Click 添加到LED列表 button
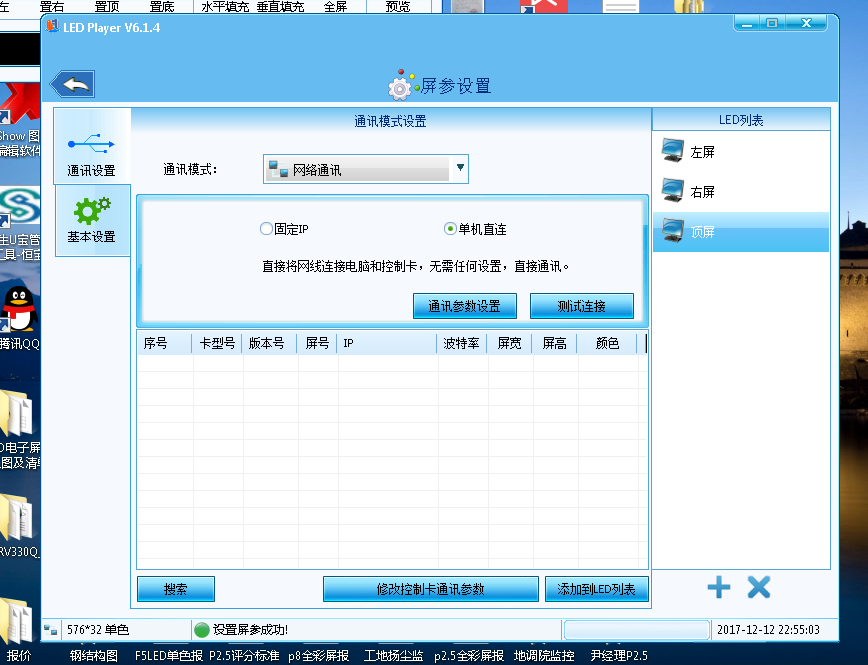868x665 pixels. (x=596, y=589)
